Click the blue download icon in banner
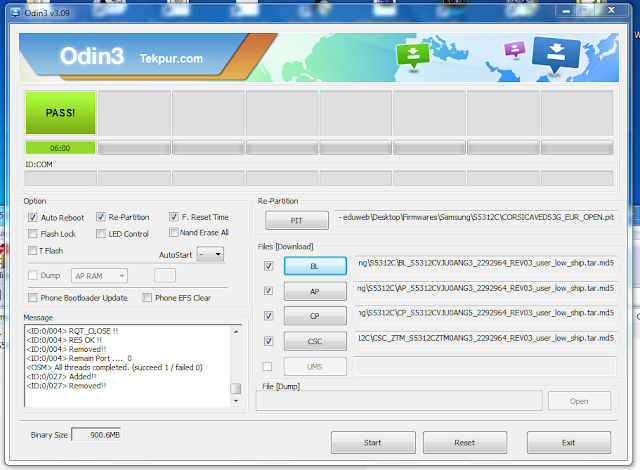Image resolution: width=640 pixels, height=470 pixels. tap(556, 54)
